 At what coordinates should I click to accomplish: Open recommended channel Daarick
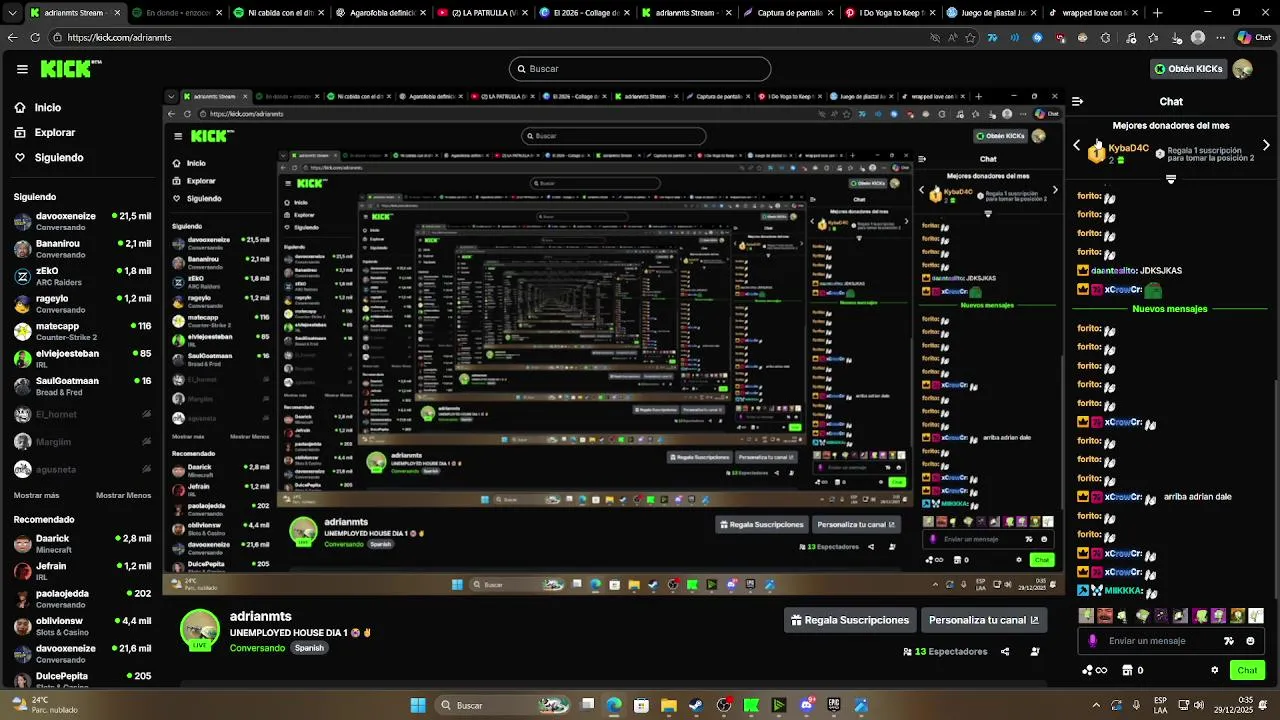click(x=82, y=544)
